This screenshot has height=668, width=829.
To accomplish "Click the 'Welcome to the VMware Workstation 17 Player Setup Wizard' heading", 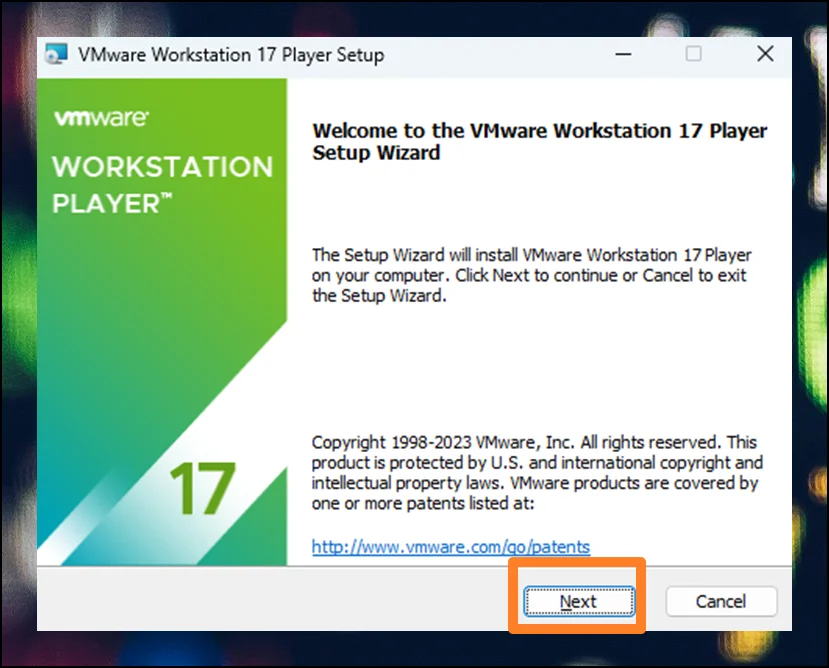I will click(539, 141).
